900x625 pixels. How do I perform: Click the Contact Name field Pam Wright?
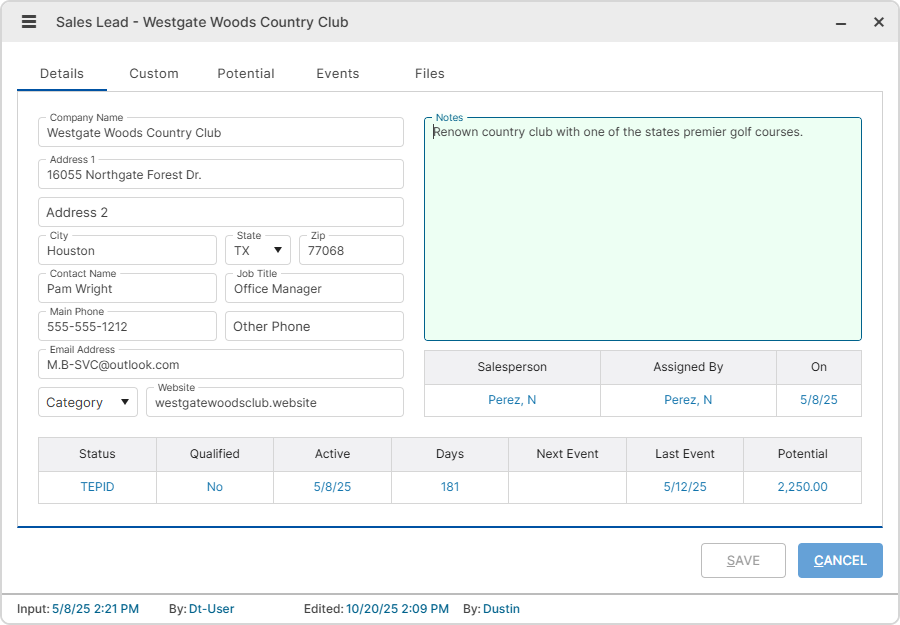click(127, 288)
